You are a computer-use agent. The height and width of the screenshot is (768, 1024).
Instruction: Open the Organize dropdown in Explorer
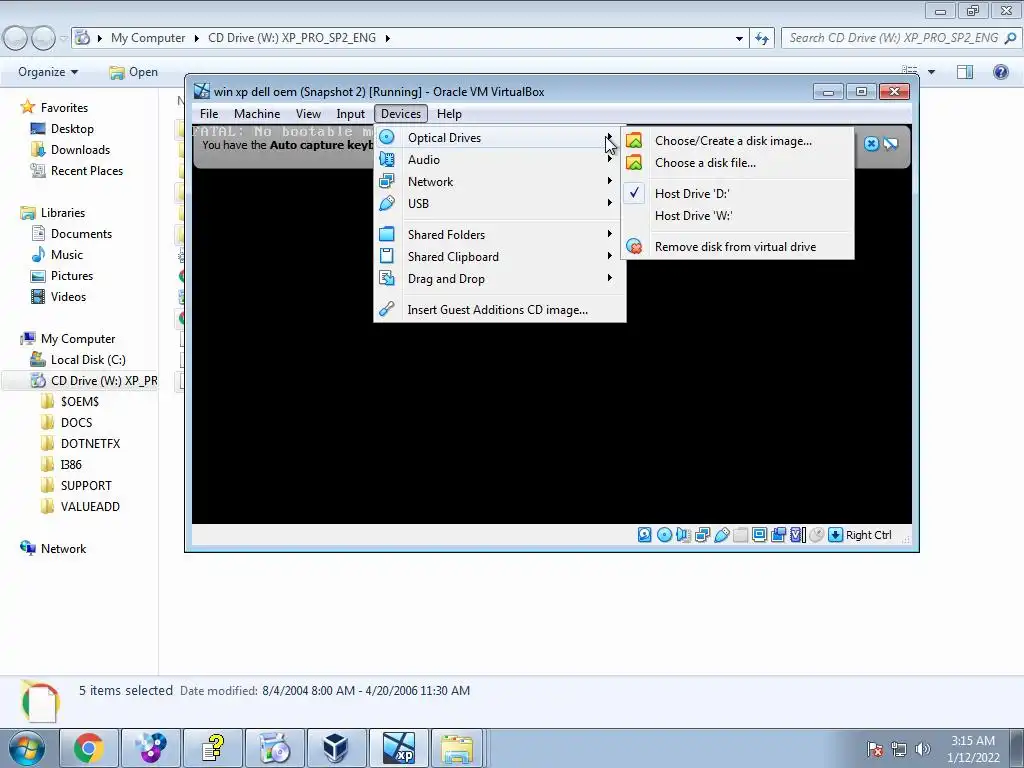coord(48,72)
